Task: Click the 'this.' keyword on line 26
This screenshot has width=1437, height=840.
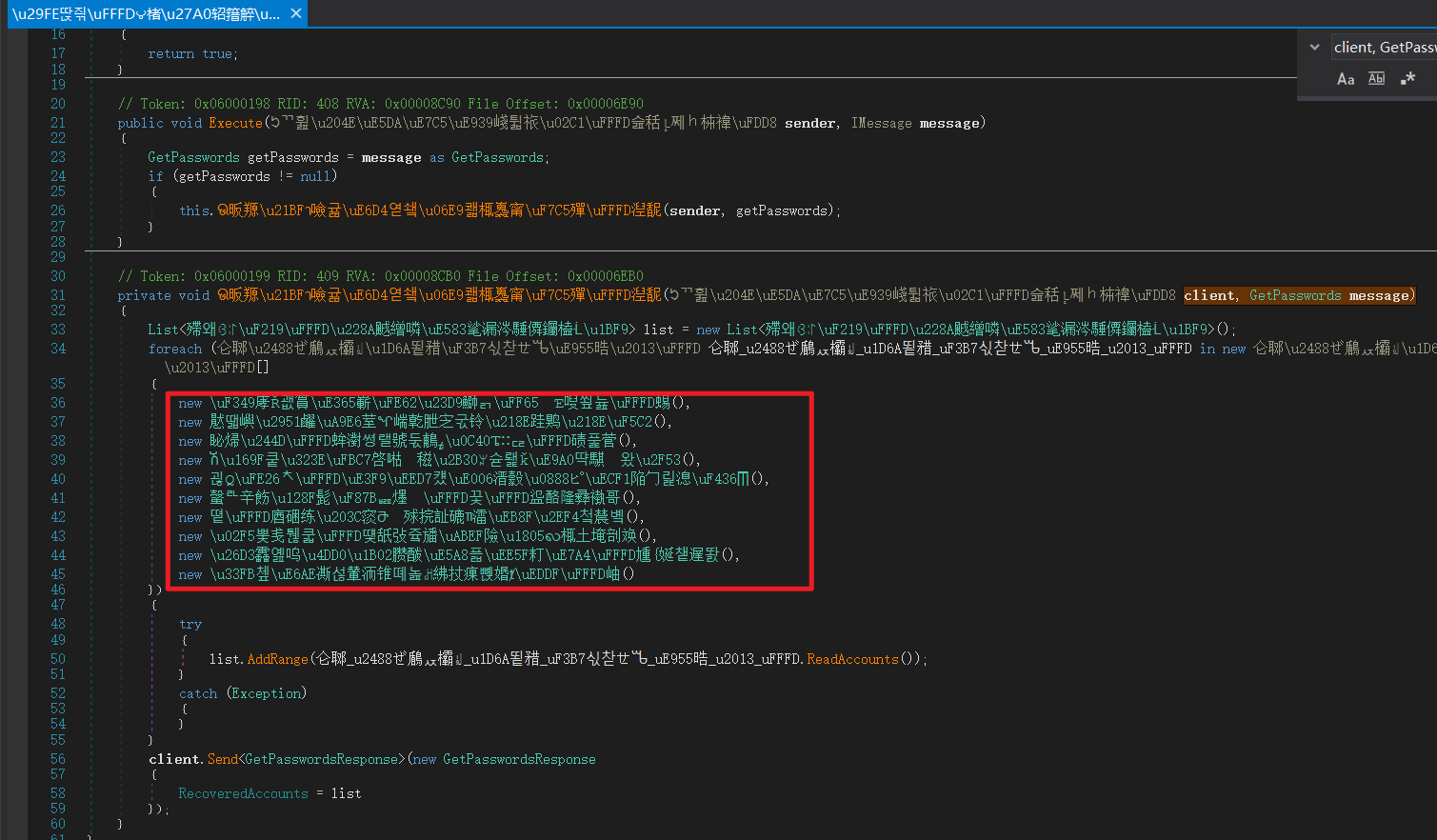Action: [196, 210]
